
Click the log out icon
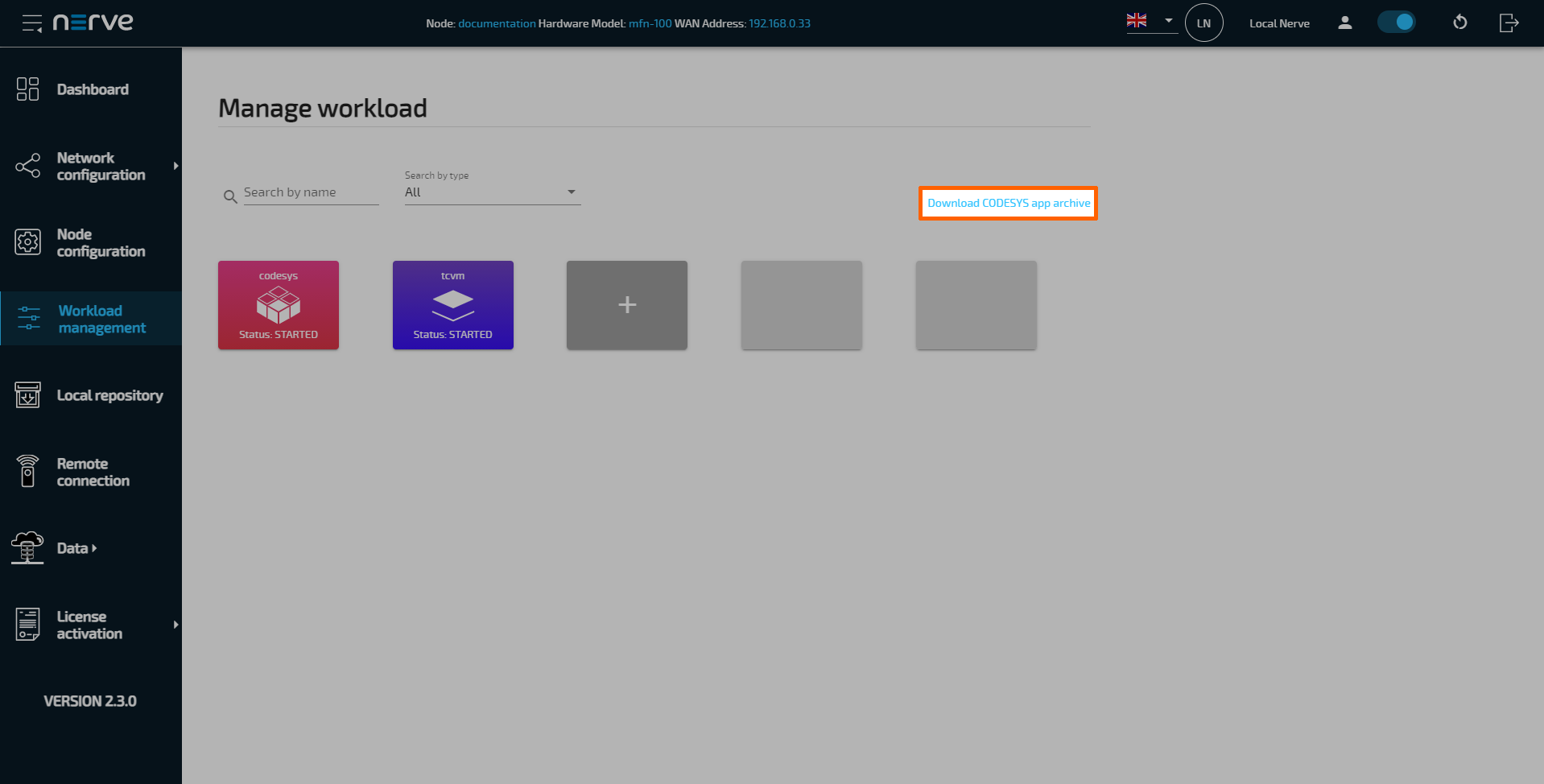[x=1509, y=23]
